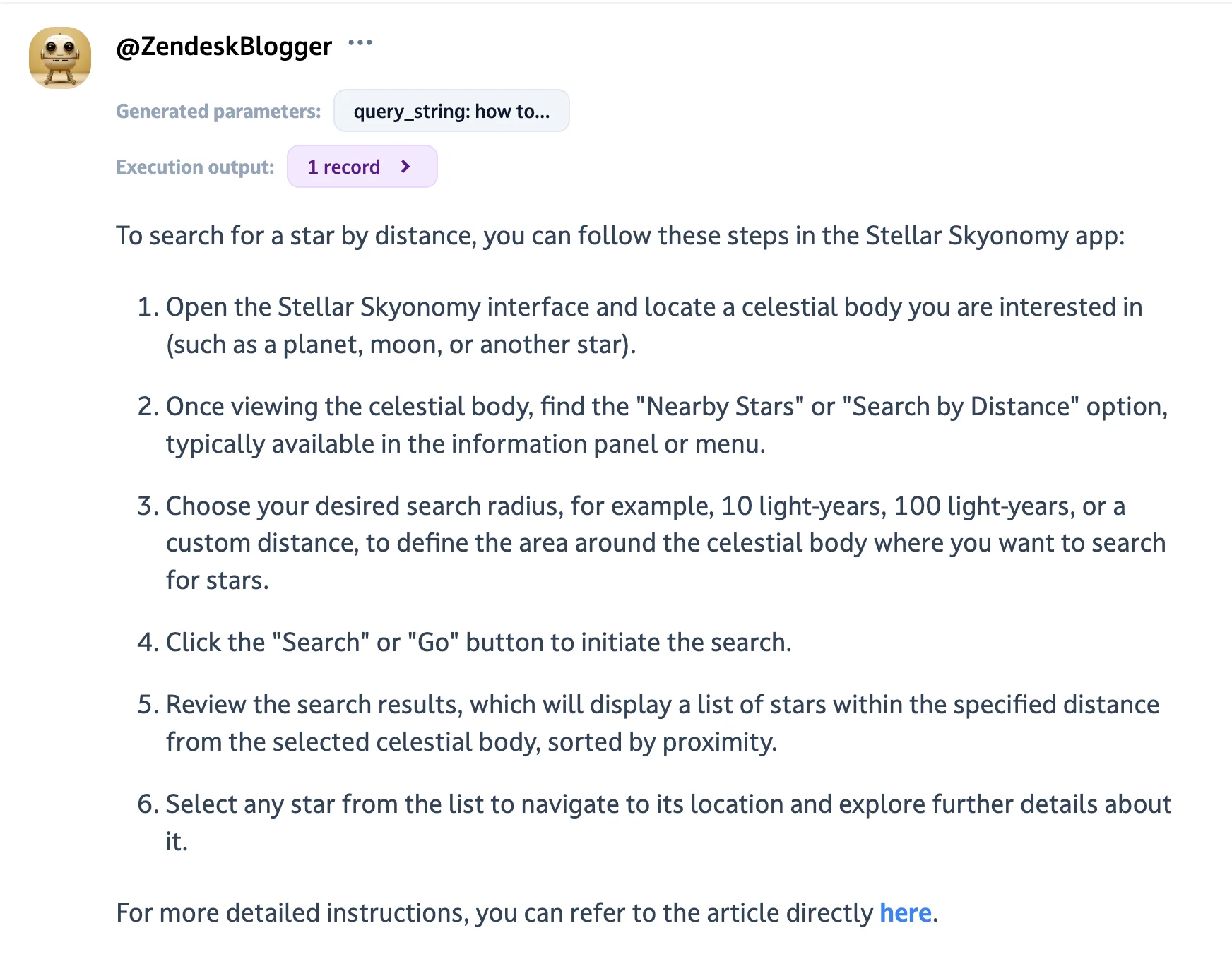Image resolution: width=1232 pixels, height=976 pixels.
Task: Click the truncated query_string value
Action: click(x=452, y=110)
